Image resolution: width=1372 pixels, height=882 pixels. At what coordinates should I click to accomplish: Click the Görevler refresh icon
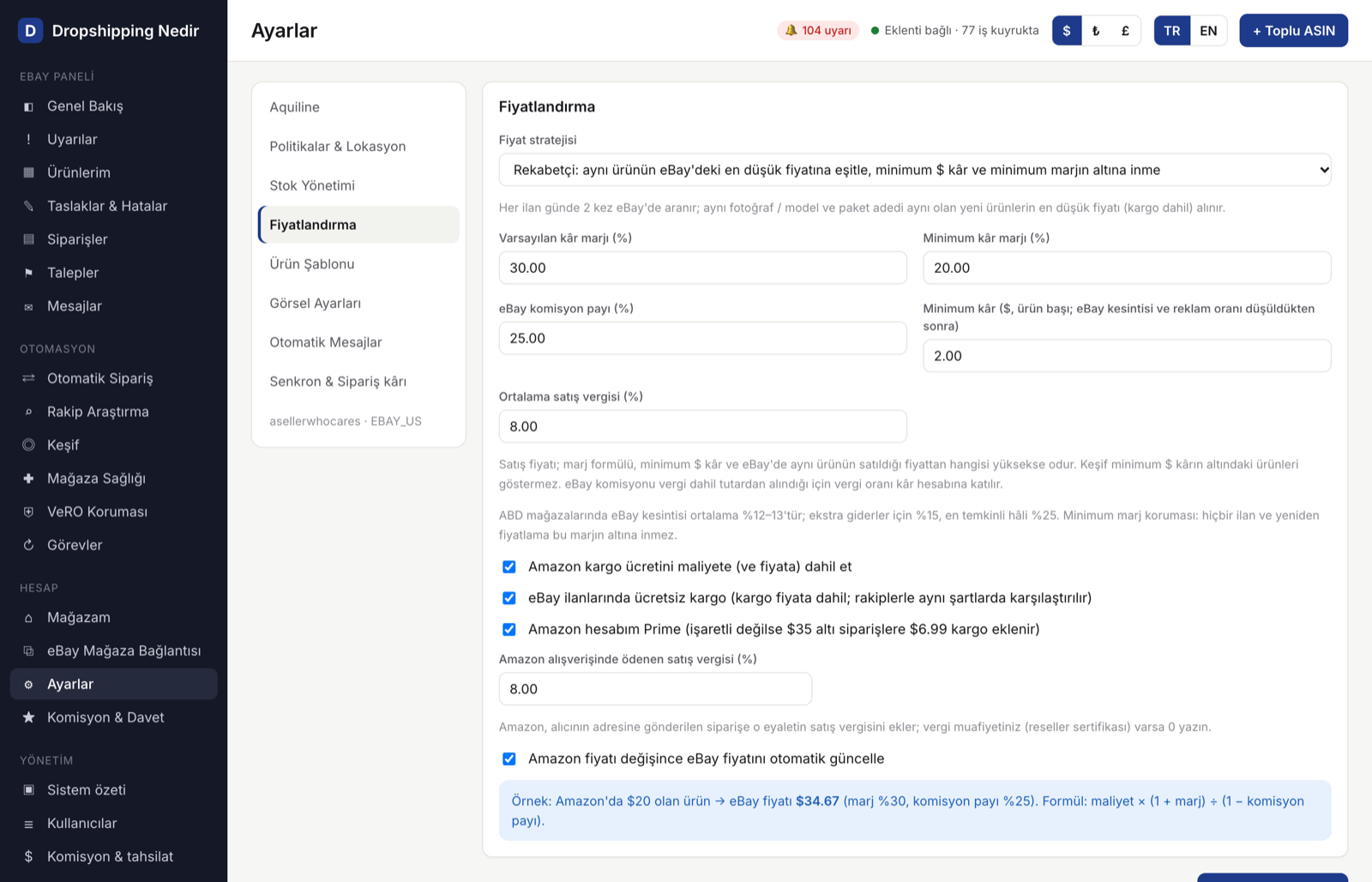tap(28, 545)
